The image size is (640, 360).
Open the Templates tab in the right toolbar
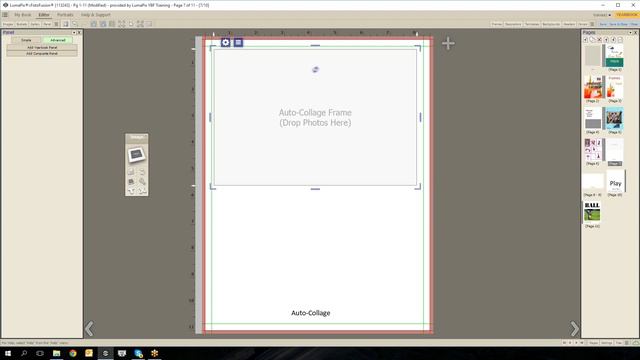tap(532, 24)
